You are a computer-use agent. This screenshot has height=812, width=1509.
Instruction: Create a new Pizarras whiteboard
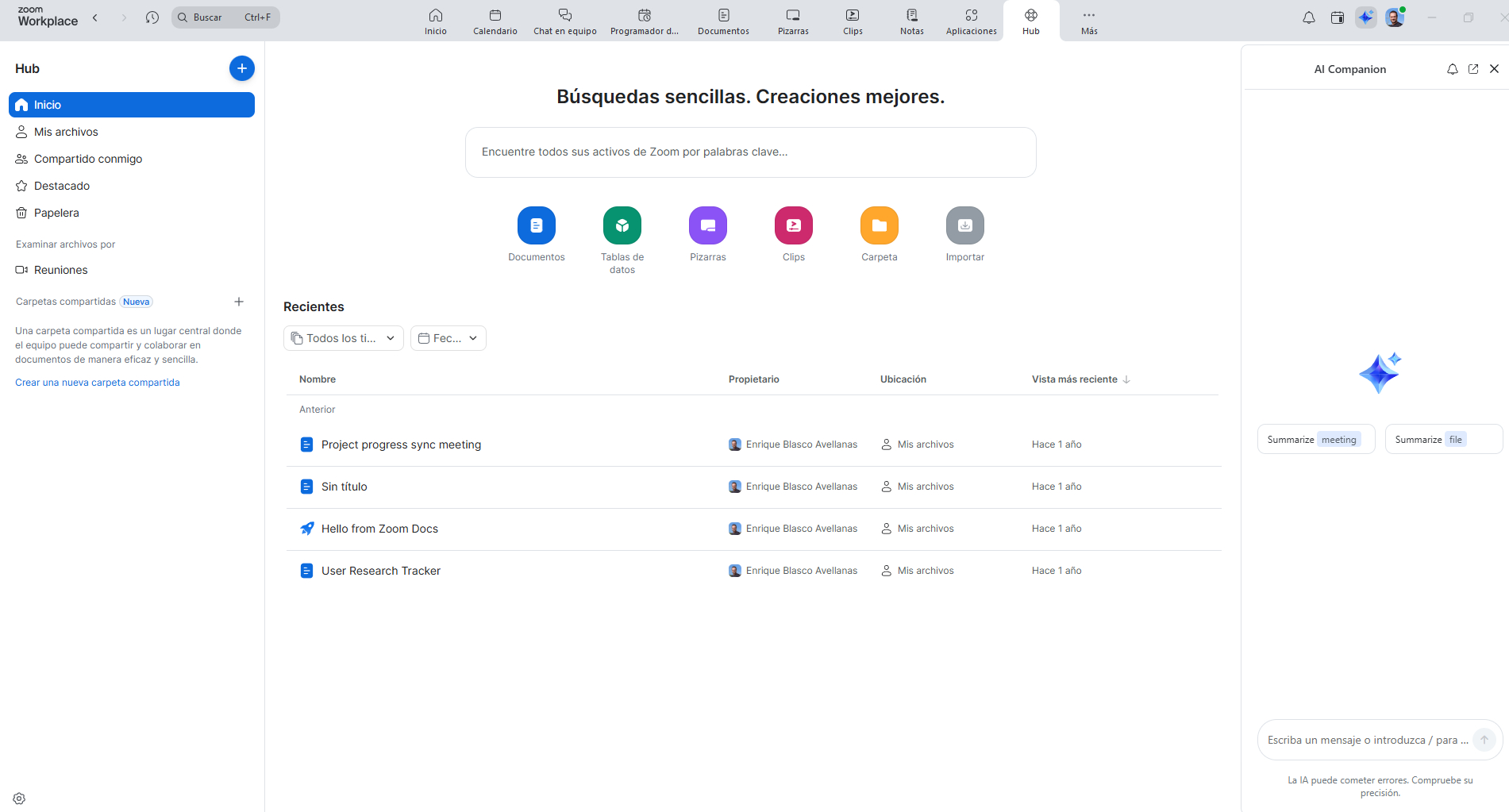708,225
